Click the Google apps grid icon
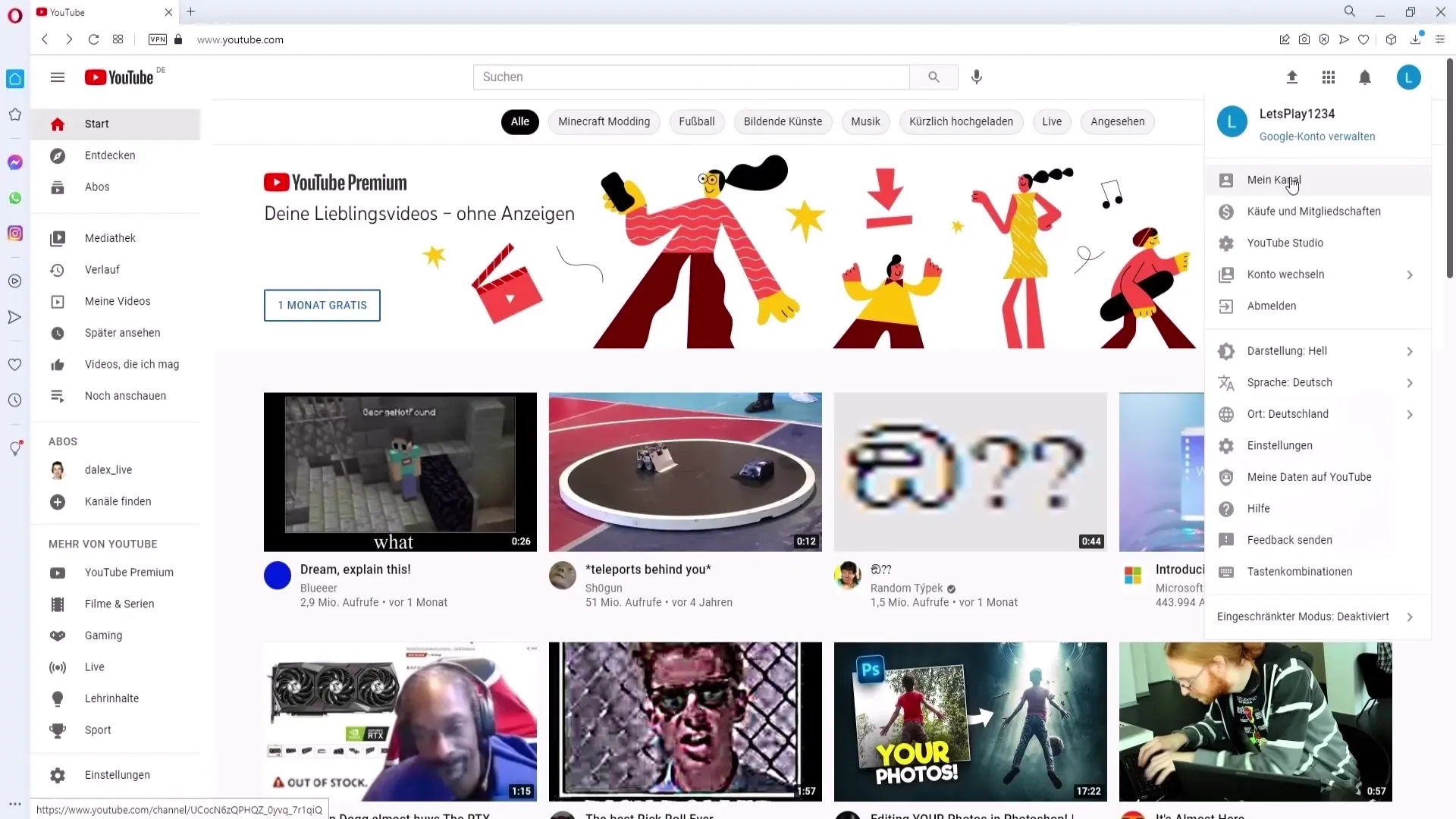 pos(1328,77)
